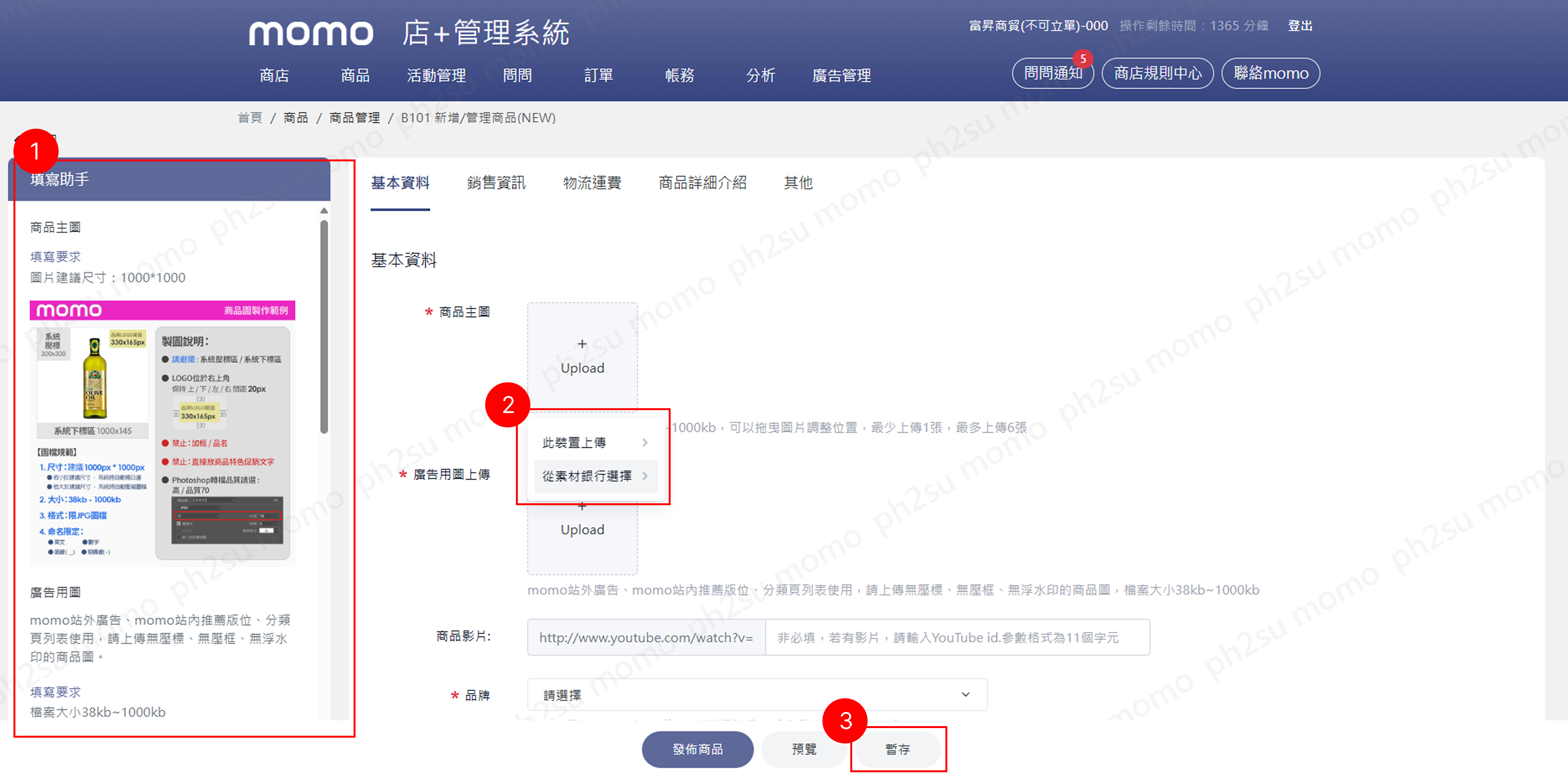Viewport: 1568px width, 778px height.
Task: Switch to the 基本資料 tab
Action: pyautogui.click(x=400, y=182)
